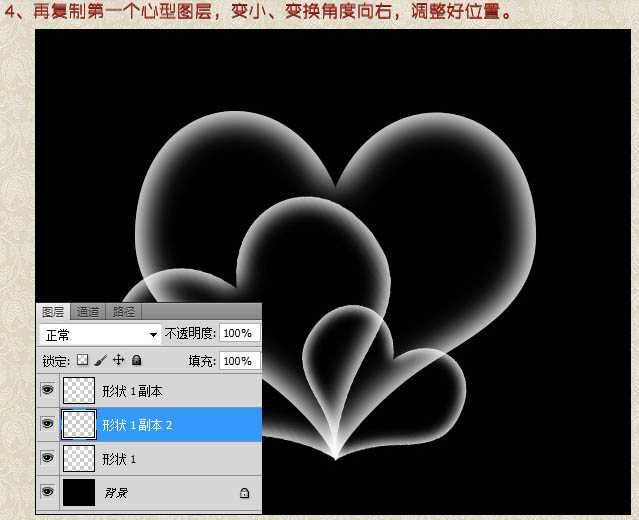Switch to the 图层 tab
The image size is (639, 520).
pyautogui.click(x=54, y=312)
